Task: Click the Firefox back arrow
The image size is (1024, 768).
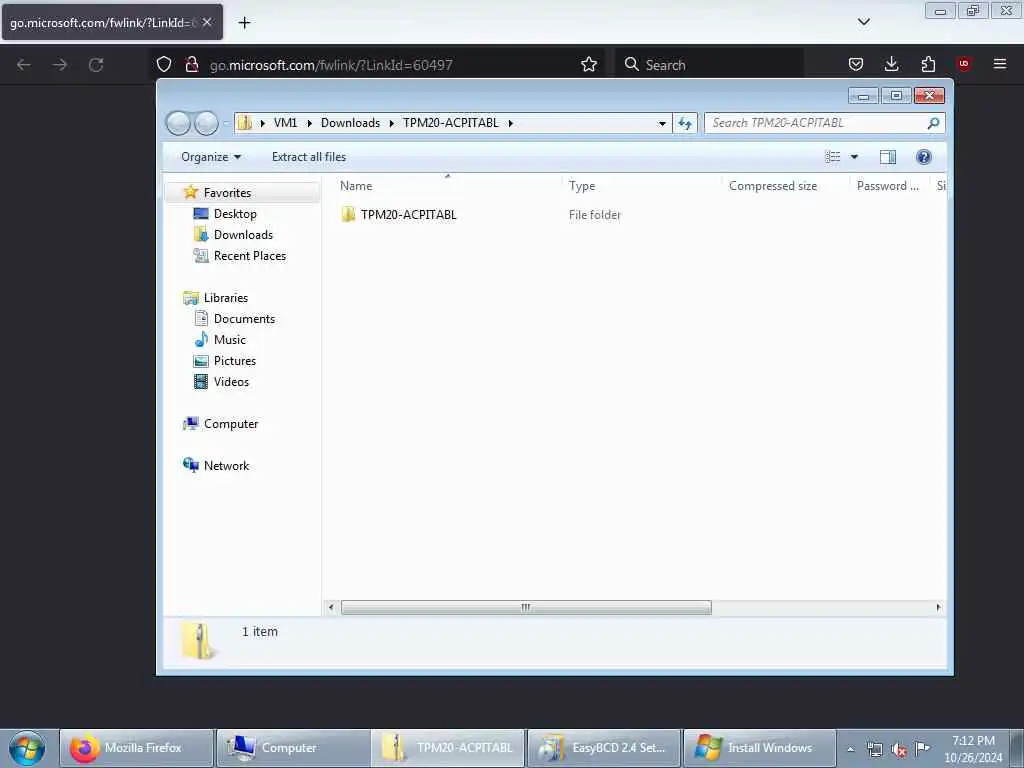Action: [24, 65]
